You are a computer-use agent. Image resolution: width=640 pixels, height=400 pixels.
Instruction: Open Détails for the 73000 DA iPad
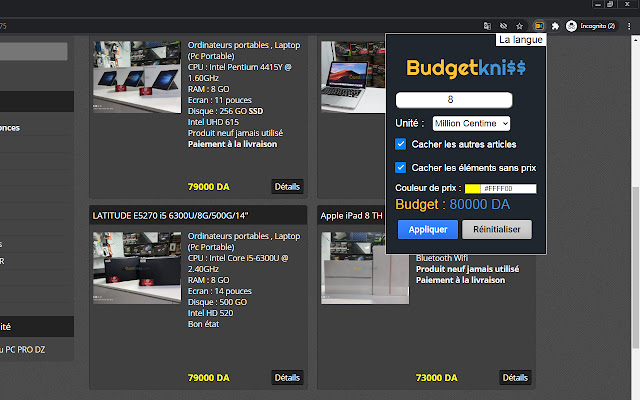tap(515, 378)
